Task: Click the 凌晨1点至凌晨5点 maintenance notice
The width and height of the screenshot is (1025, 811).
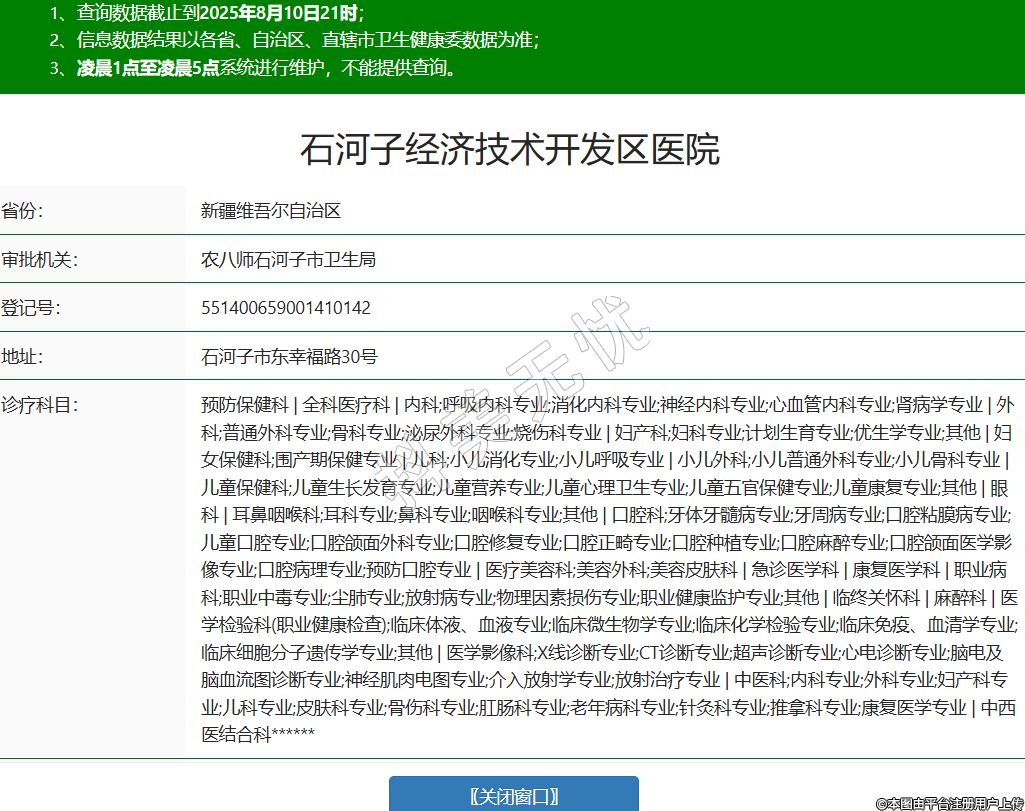Action: [147, 69]
